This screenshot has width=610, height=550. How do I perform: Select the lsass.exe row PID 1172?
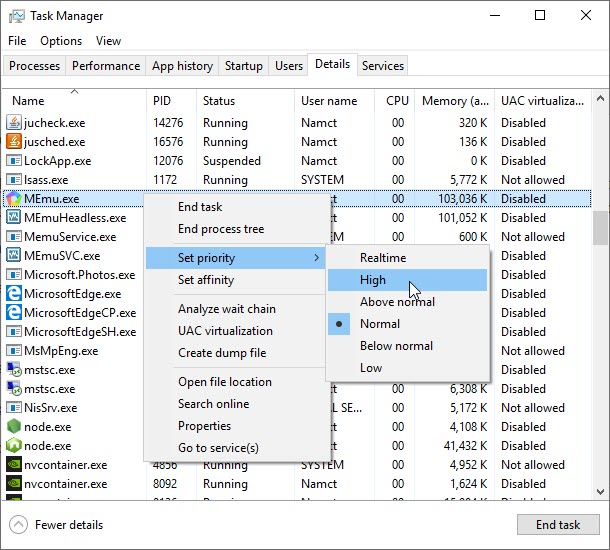[x=297, y=180]
